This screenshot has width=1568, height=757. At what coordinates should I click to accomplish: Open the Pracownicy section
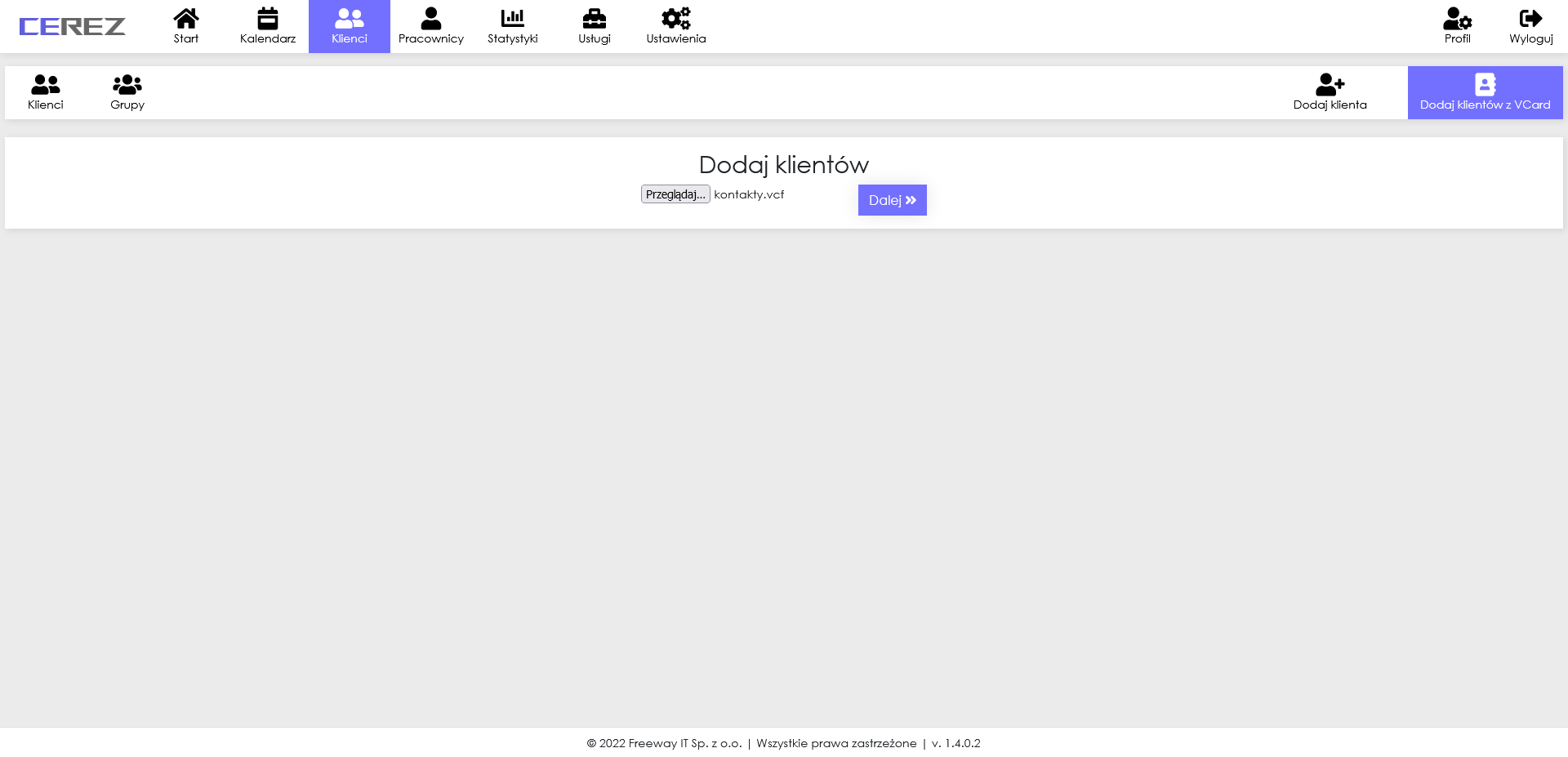[431, 26]
